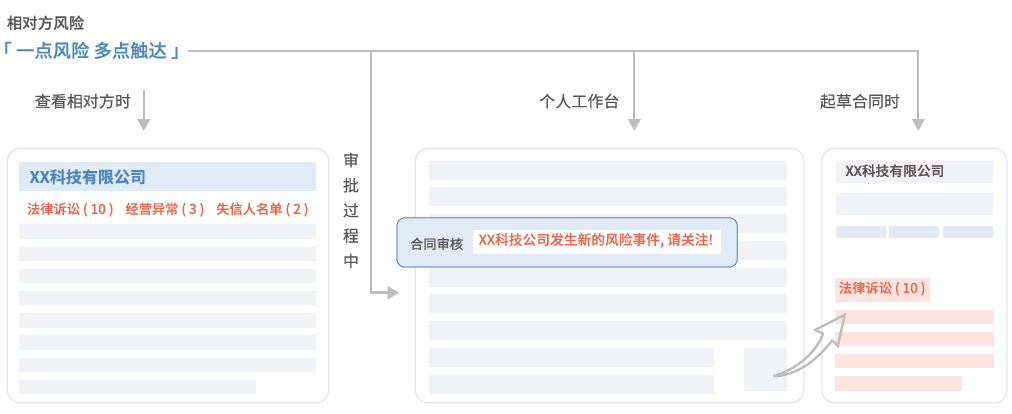Click the 合同审核 label in the notification
This screenshot has width=1012, height=414.
pos(436,243)
